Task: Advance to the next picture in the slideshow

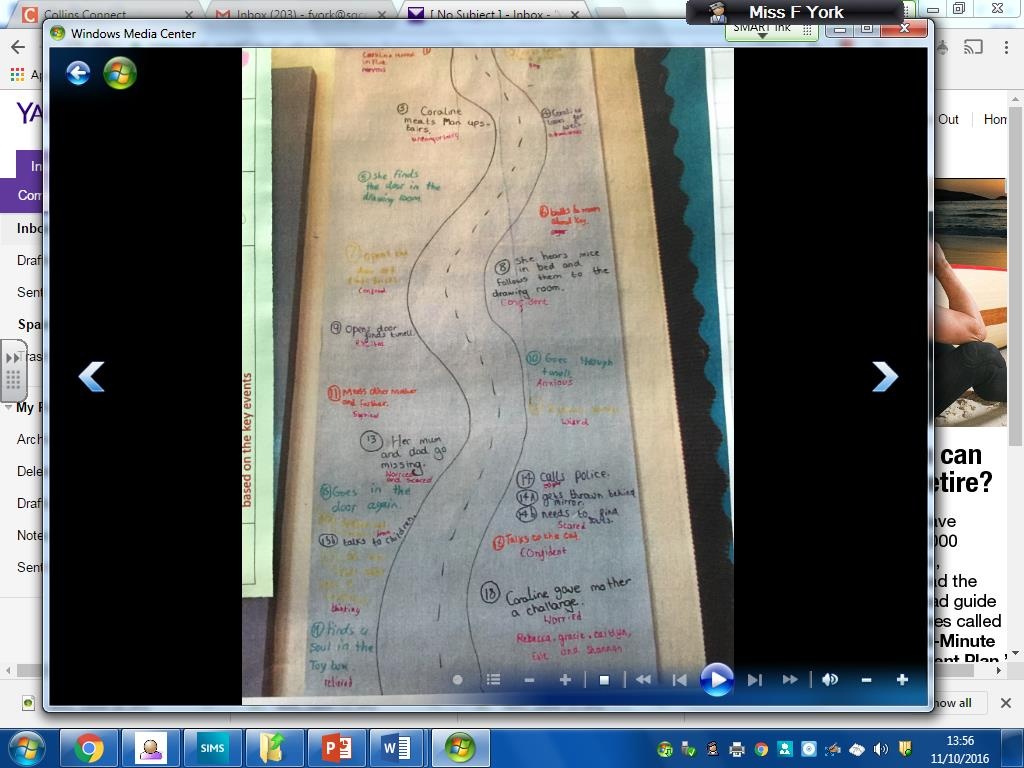Action: coord(885,377)
